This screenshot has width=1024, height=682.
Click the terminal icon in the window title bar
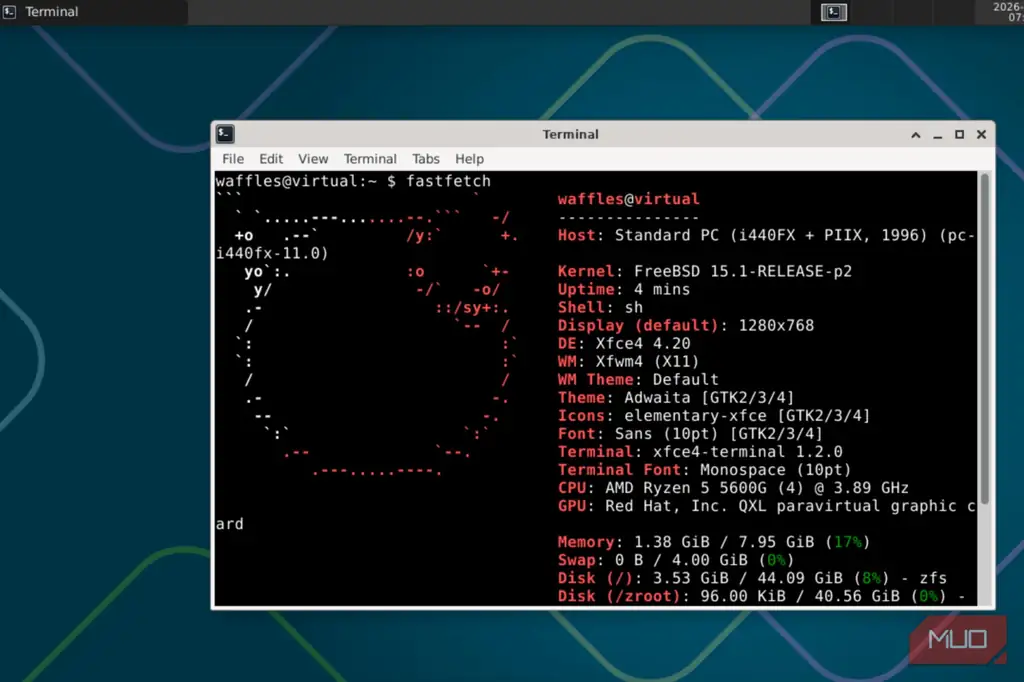225,134
